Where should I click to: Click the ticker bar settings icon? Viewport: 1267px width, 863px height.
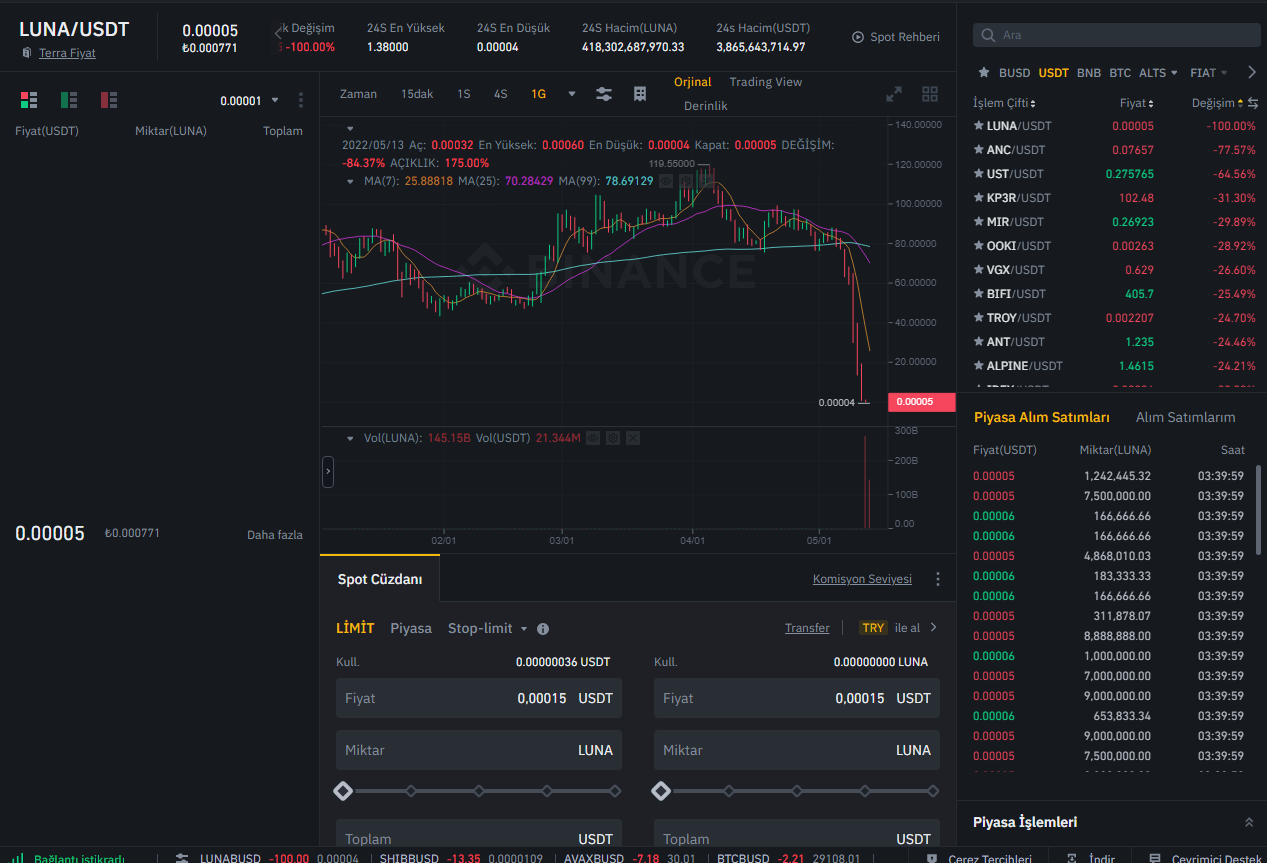click(x=182, y=858)
